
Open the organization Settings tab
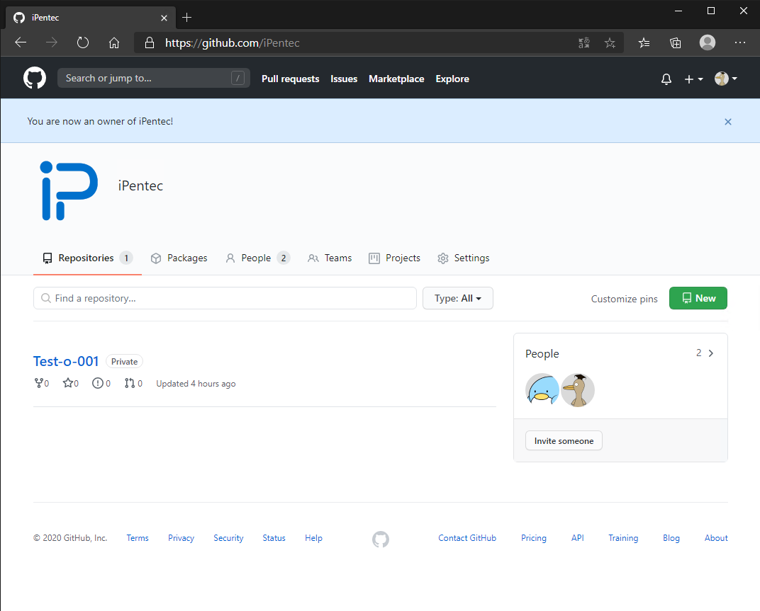point(463,258)
